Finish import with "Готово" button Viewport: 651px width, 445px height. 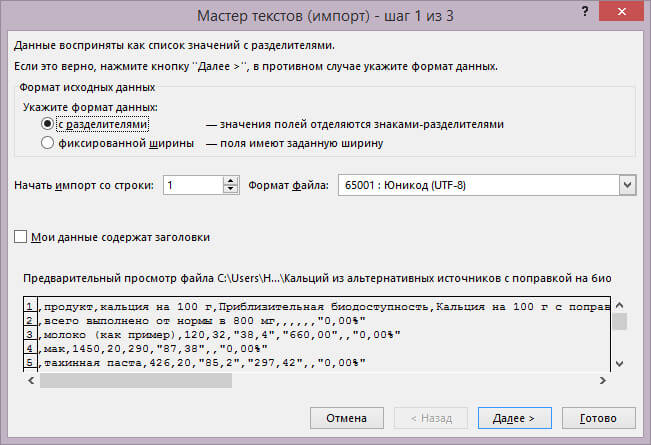click(598, 416)
